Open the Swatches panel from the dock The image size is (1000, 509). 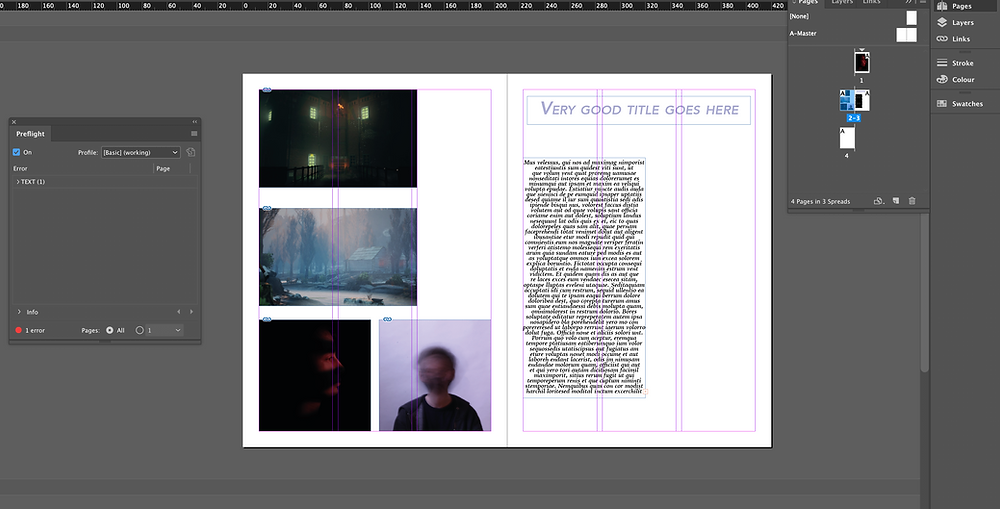coord(959,103)
